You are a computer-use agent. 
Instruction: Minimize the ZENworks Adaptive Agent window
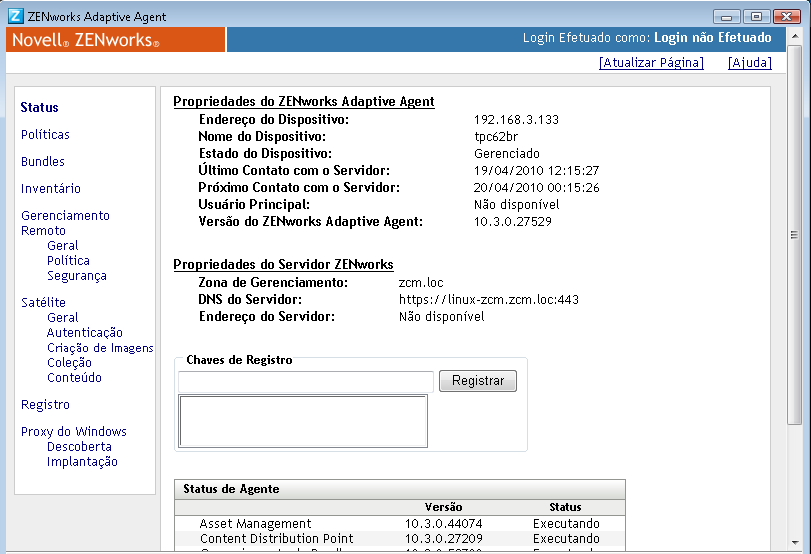727,17
